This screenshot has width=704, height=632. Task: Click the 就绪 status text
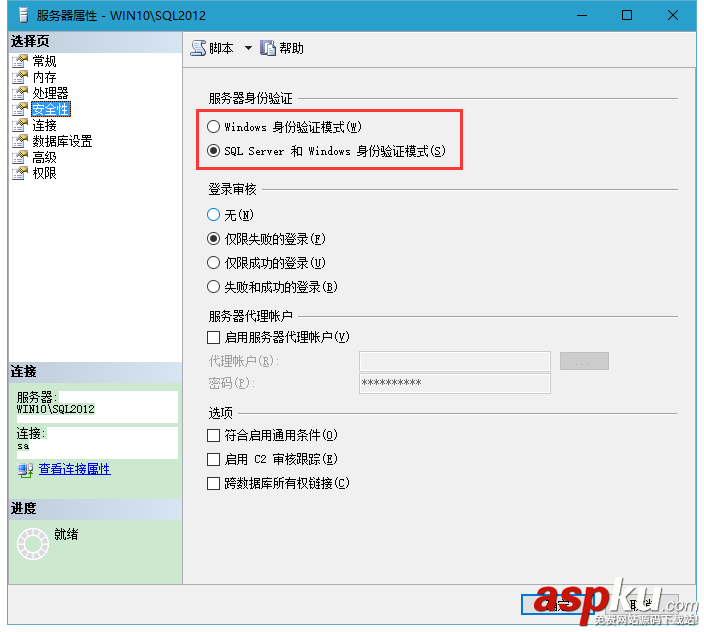point(66,534)
